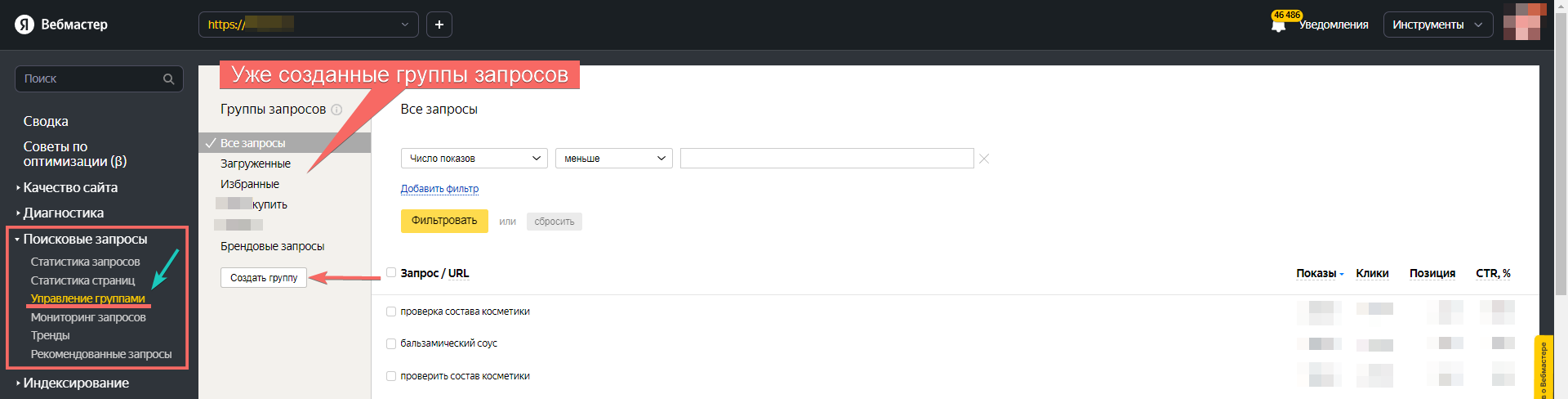Open Советы по оптимизации menu item
The image size is (1568, 399).
pos(75,154)
